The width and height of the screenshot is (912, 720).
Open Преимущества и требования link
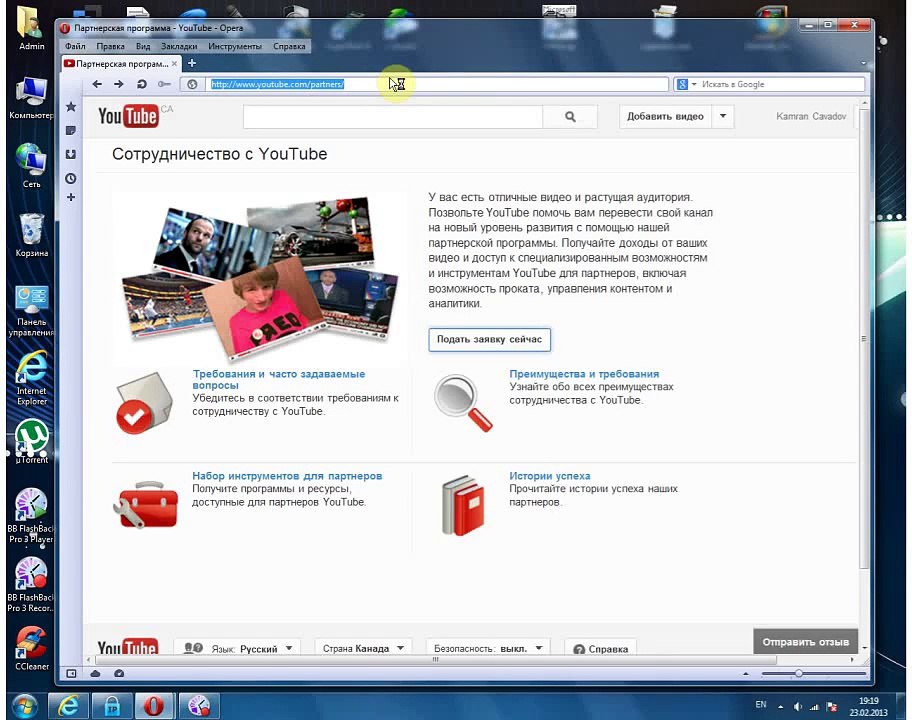(584, 374)
